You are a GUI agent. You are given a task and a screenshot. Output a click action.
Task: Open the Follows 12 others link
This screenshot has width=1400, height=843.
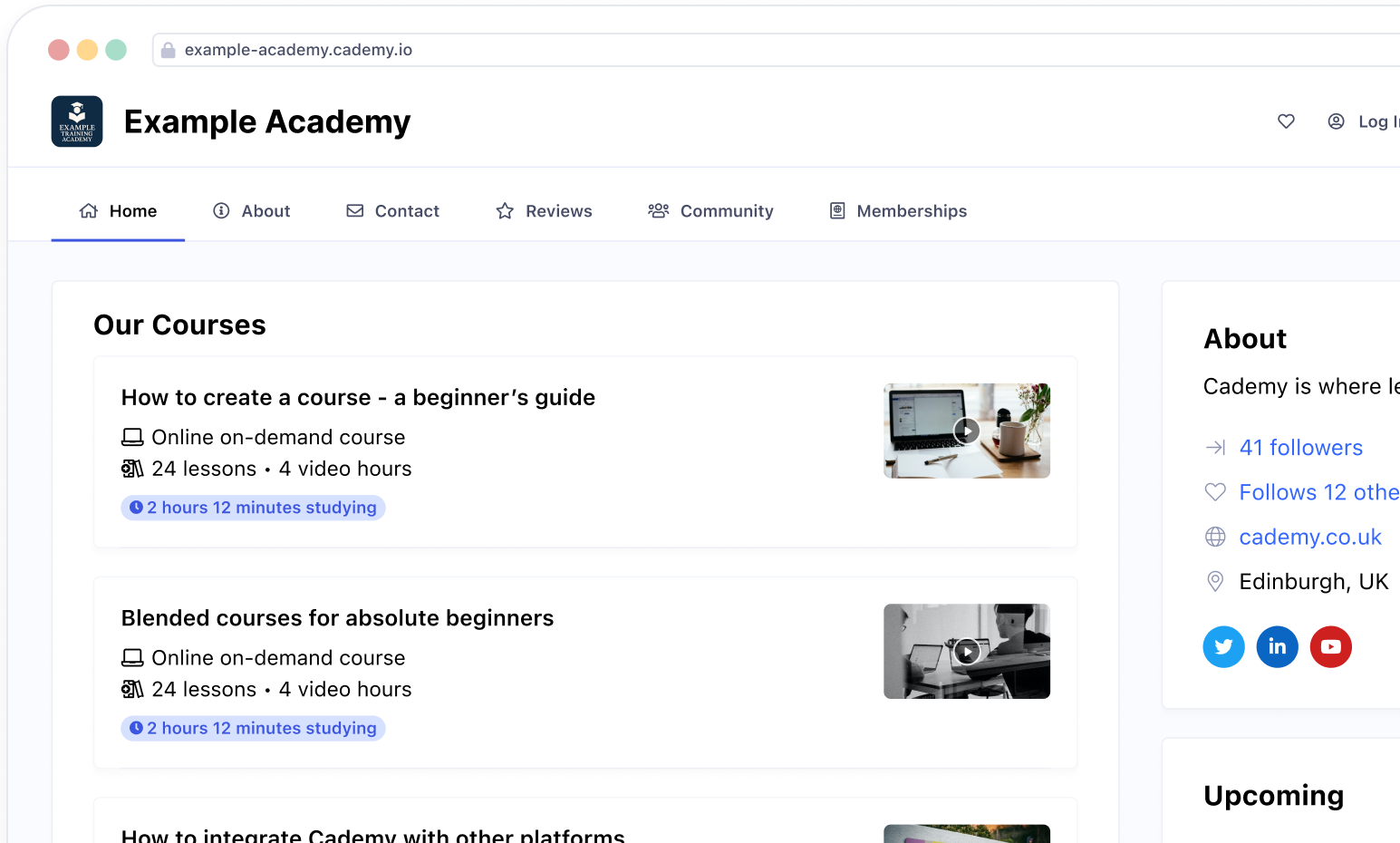pos(1319,492)
